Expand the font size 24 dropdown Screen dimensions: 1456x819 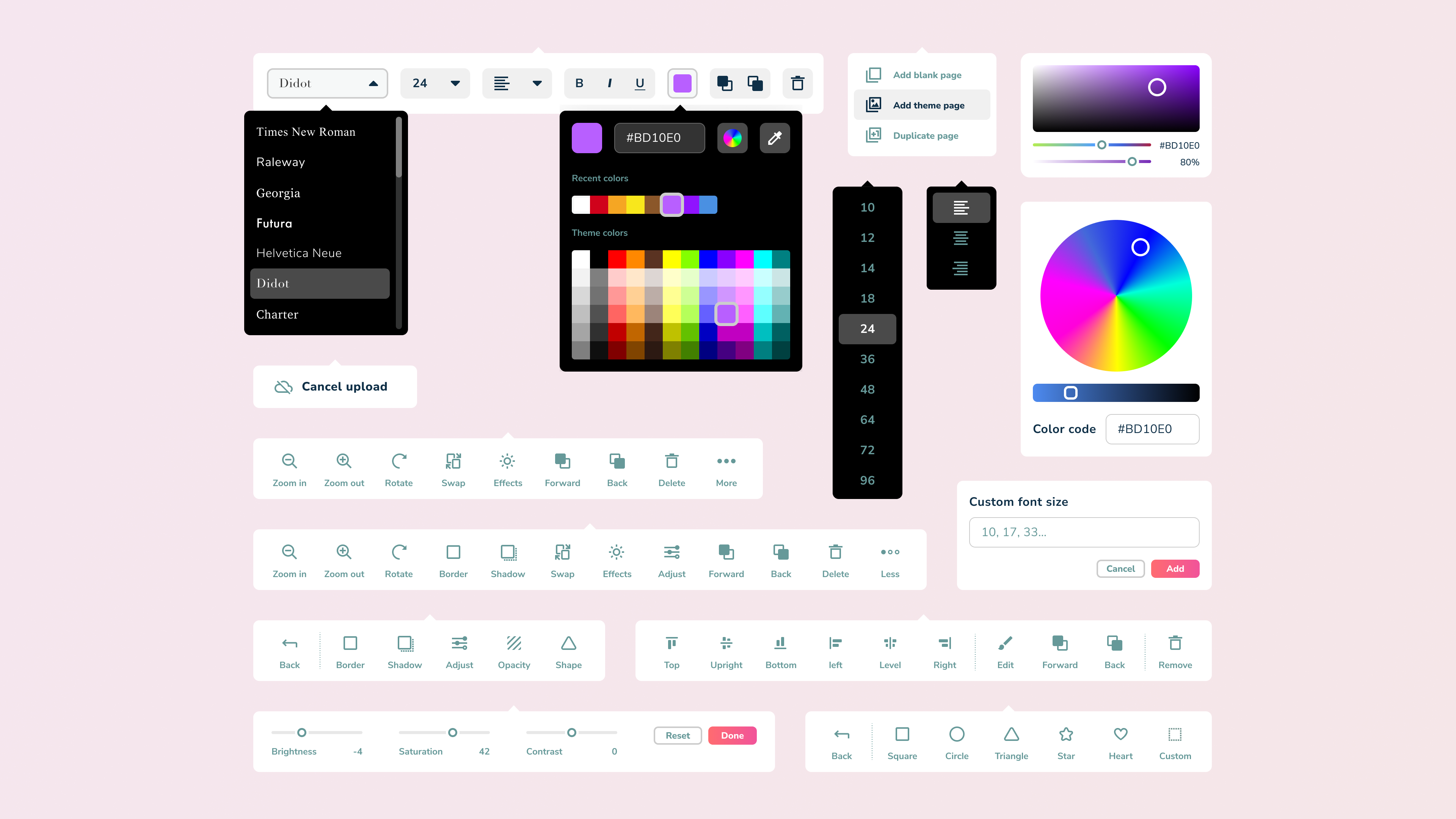pos(435,83)
